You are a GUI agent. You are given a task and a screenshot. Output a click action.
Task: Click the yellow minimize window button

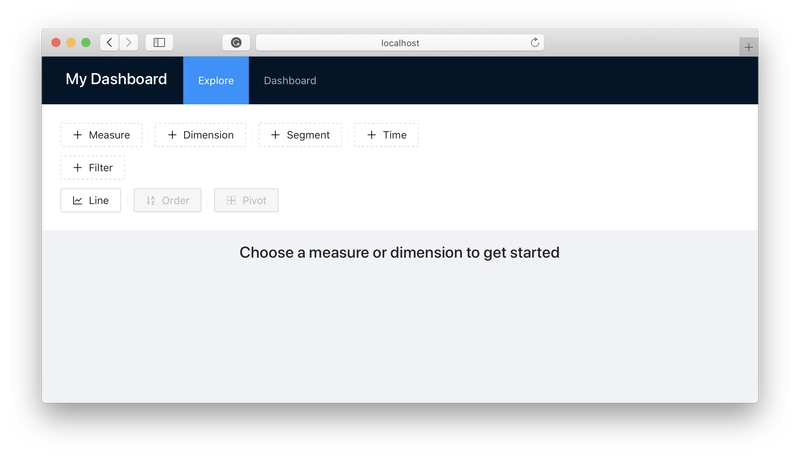(x=71, y=42)
